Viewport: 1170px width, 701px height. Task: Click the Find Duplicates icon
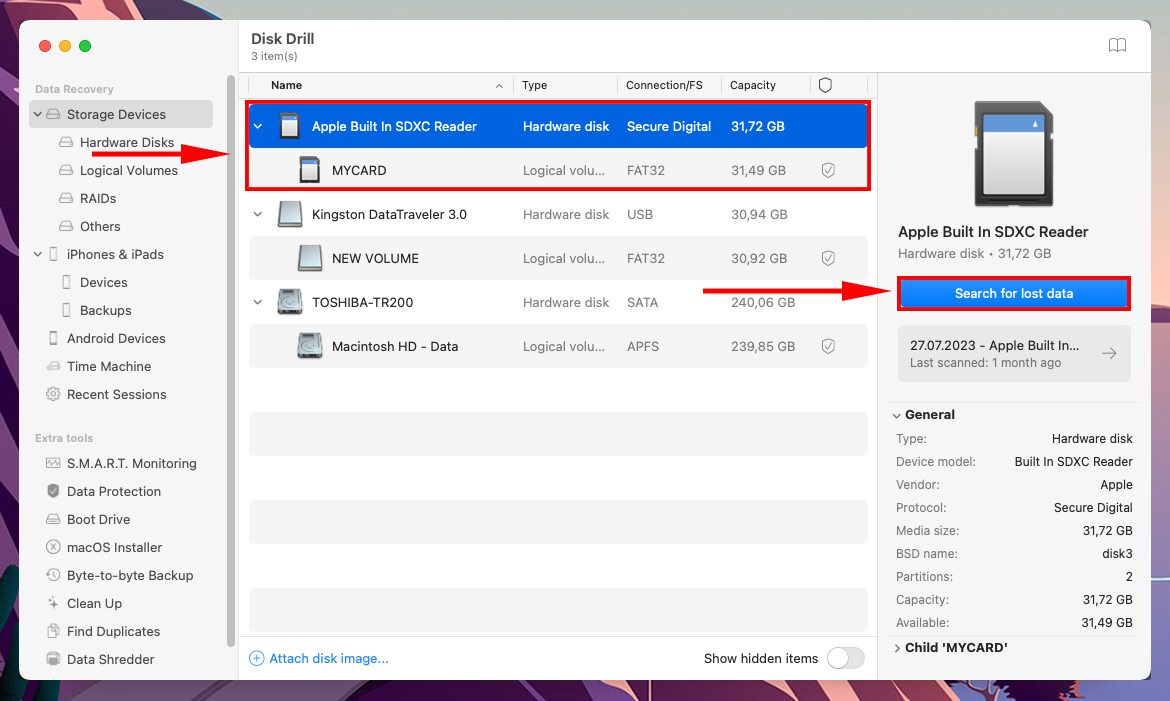tap(53, 631)
